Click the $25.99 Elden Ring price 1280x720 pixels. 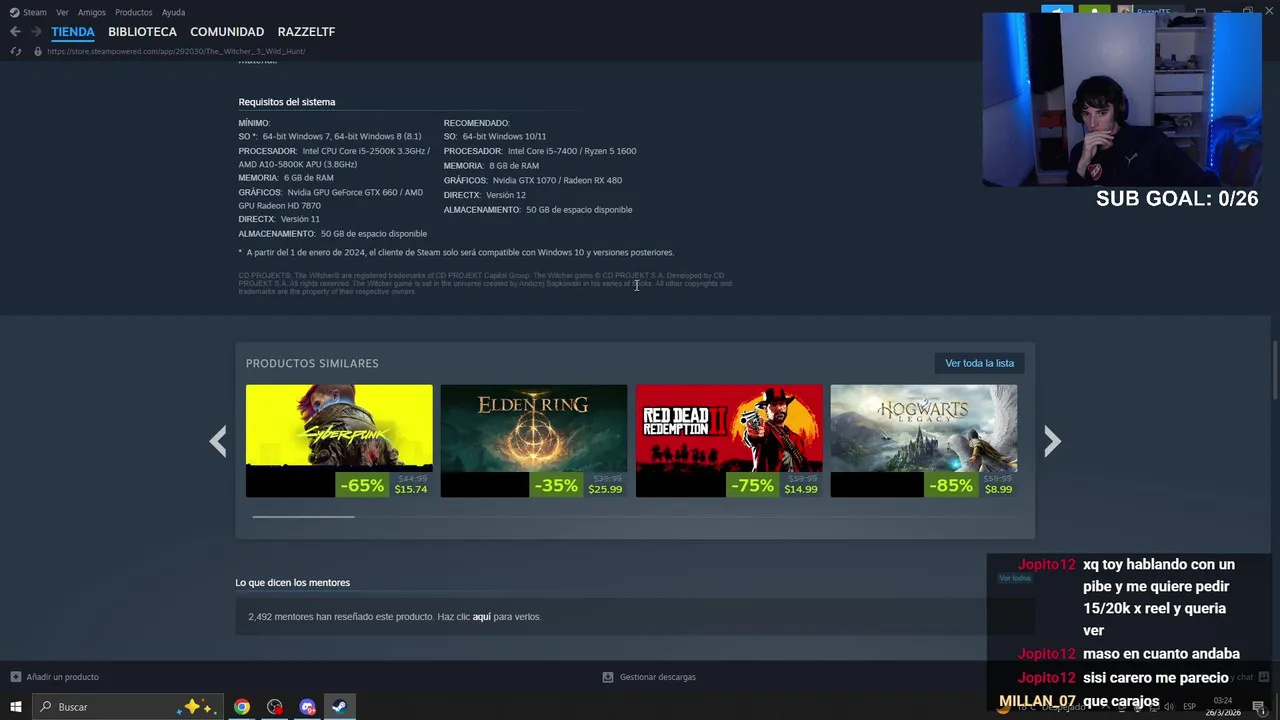click(x=605, y=489)
